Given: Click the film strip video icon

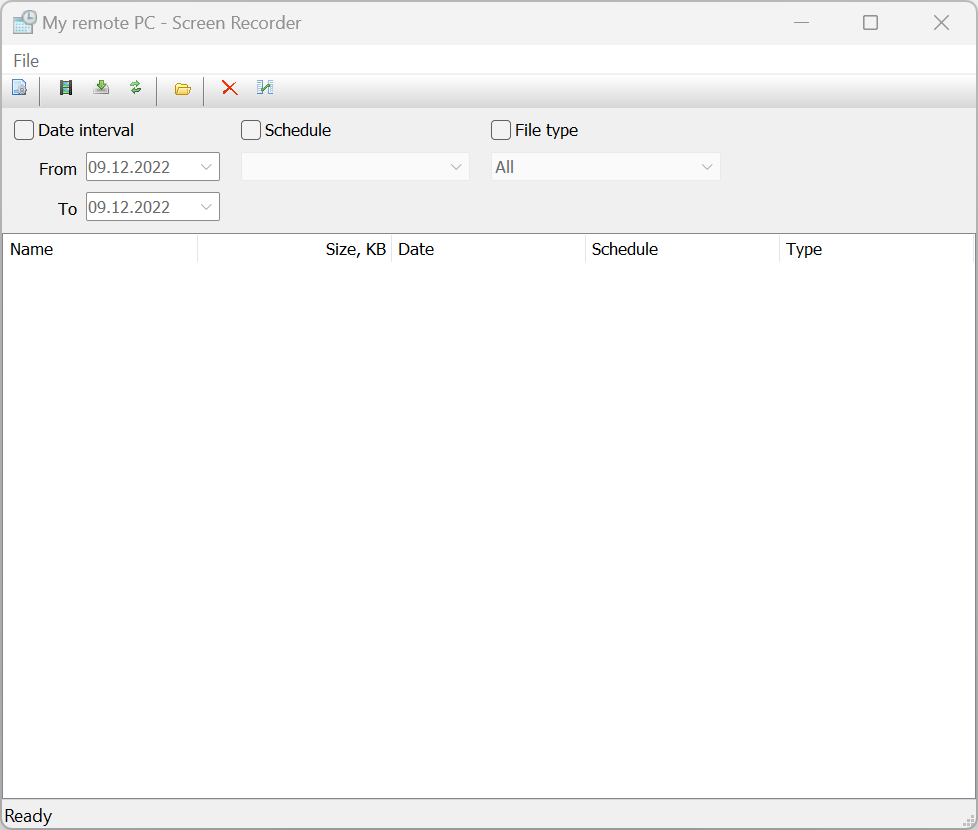Looking at the screenshot, I should (66, 88).
